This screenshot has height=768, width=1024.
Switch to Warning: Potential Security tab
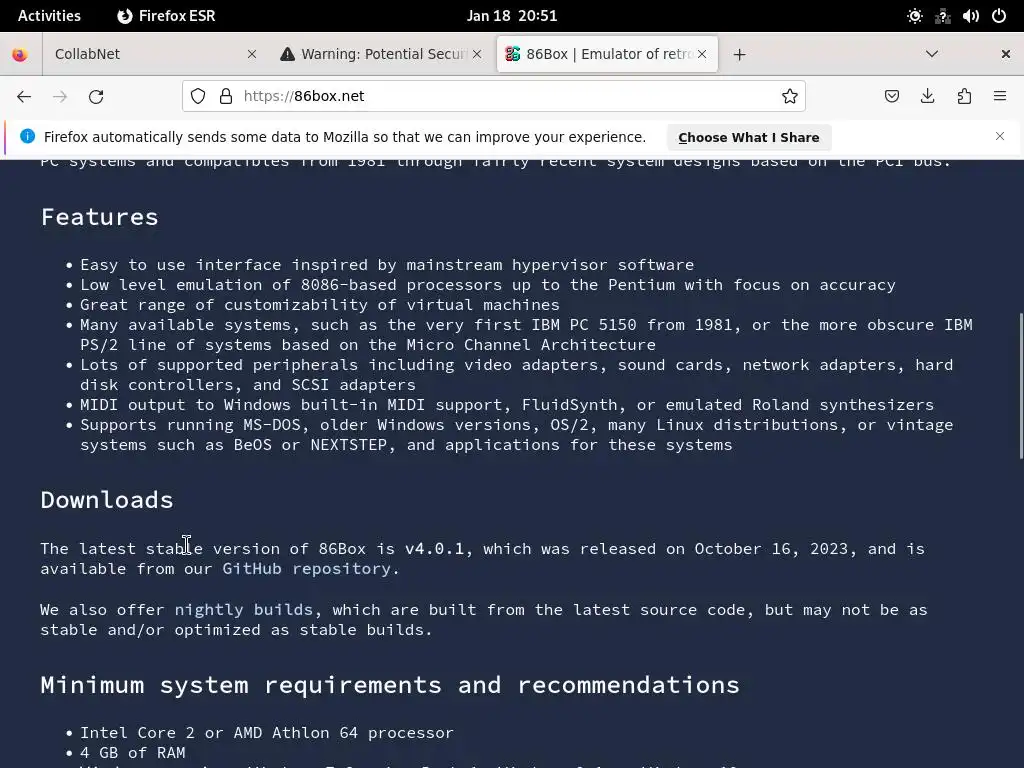(x=381, y=54)
